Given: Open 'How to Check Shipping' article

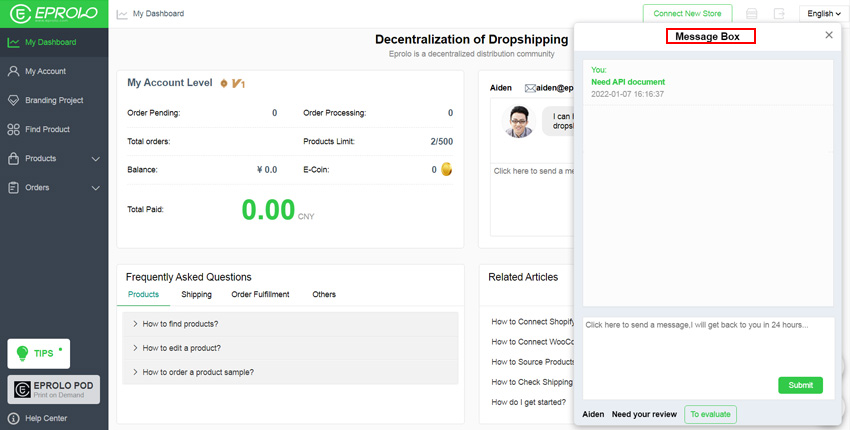Looking at the screenshot, I should [x=532, y=382].
